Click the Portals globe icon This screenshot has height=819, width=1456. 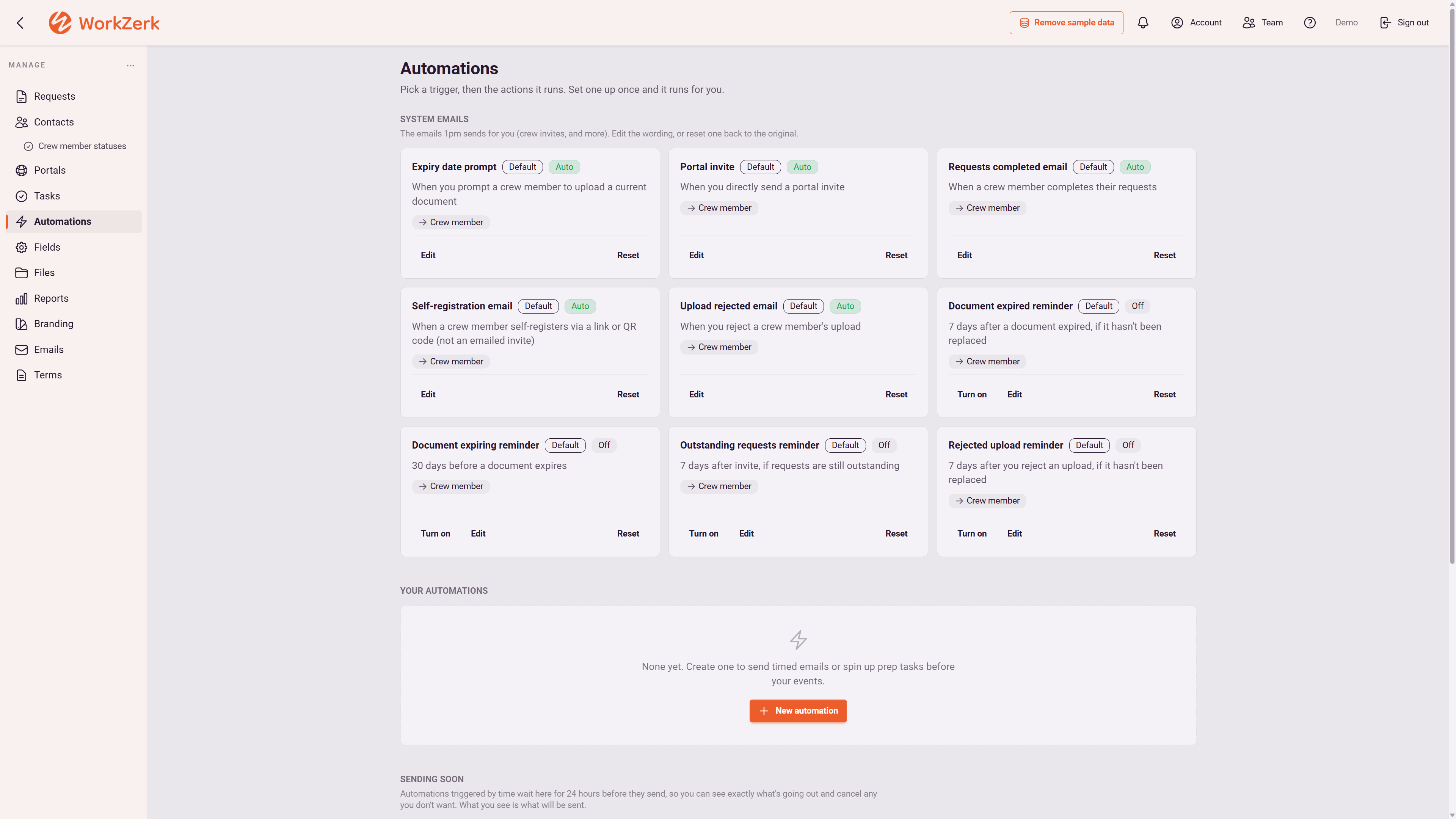point(22,170)
